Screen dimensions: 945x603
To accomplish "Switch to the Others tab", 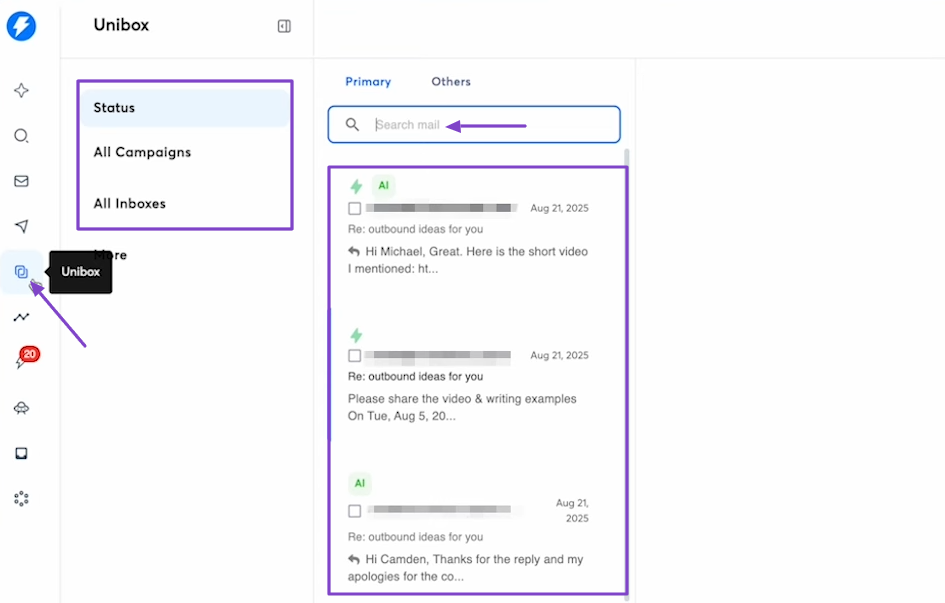I will (451, 81).
